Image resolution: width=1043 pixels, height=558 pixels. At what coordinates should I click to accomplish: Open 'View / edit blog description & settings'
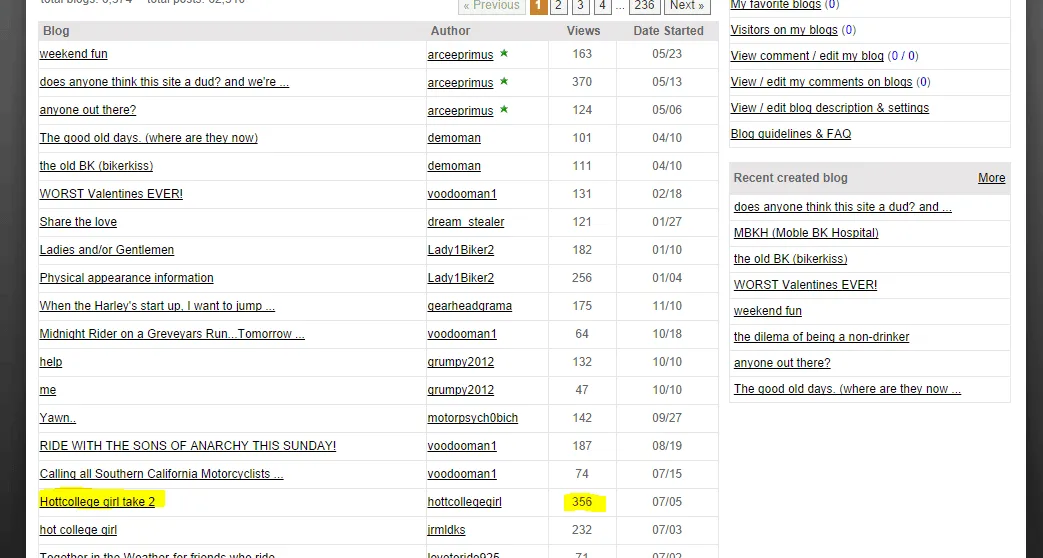tap(829, 108)
